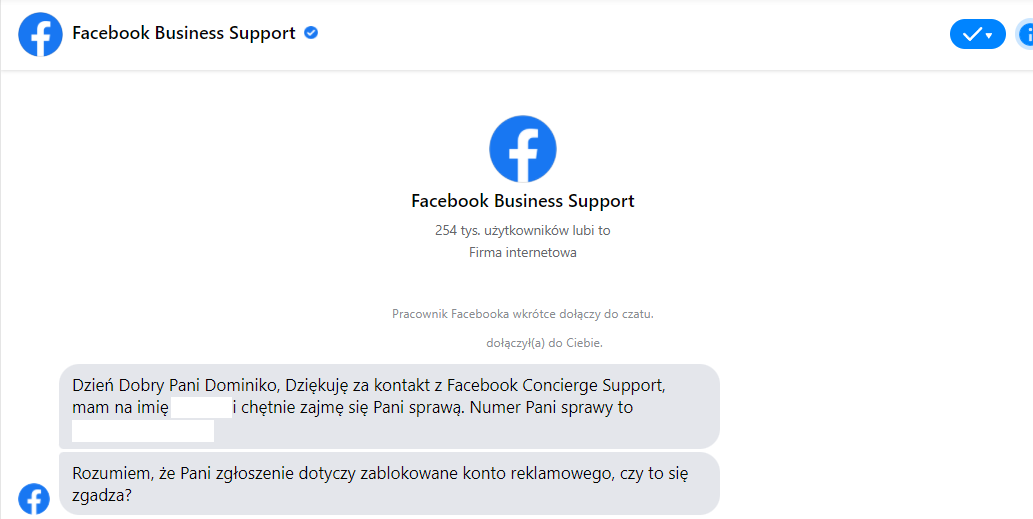The image size is (1033, 519).
Task: Click the 'dołączył(a) do Ciebie' join notice
Action: pyautogui.click(x=544, y=343)
